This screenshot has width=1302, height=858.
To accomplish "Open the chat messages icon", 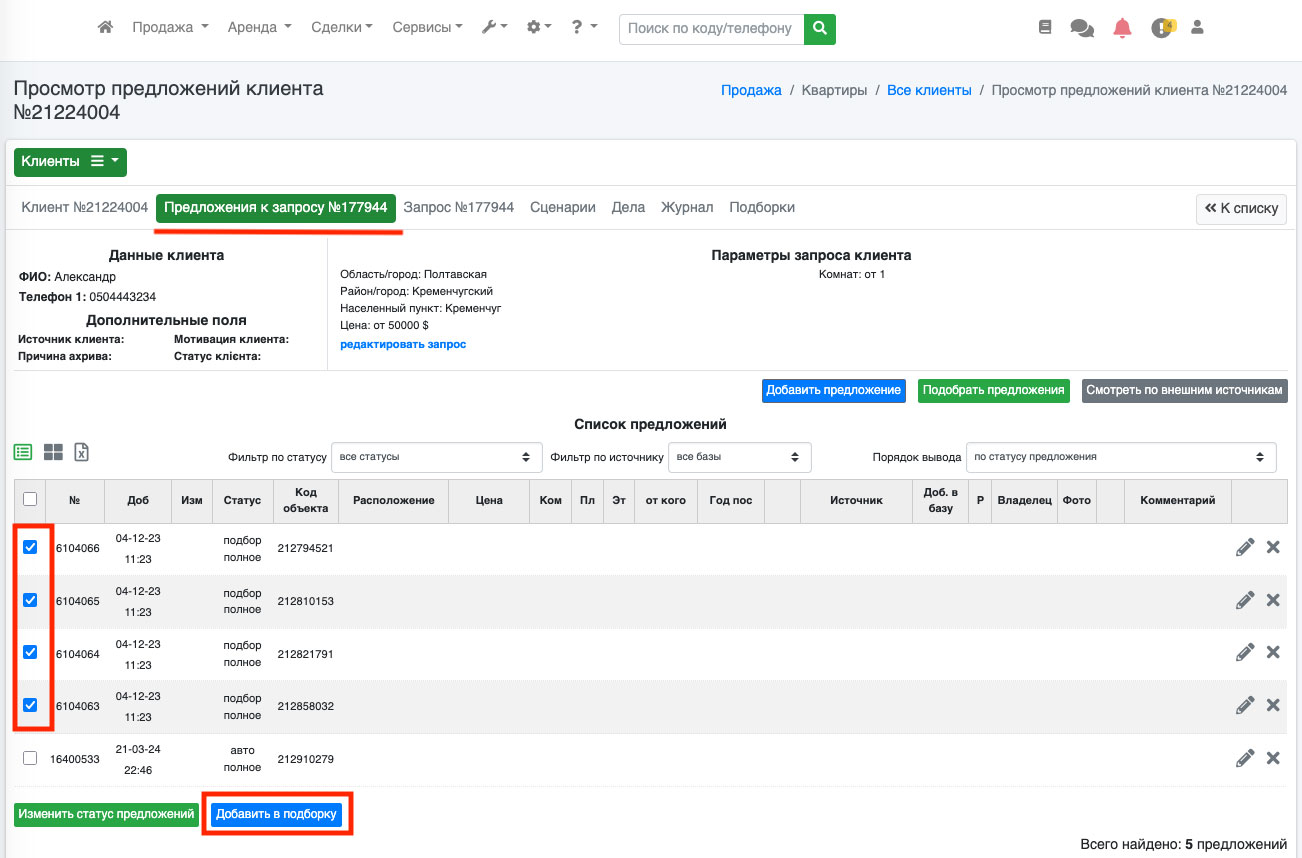I will click(1082, 28).
